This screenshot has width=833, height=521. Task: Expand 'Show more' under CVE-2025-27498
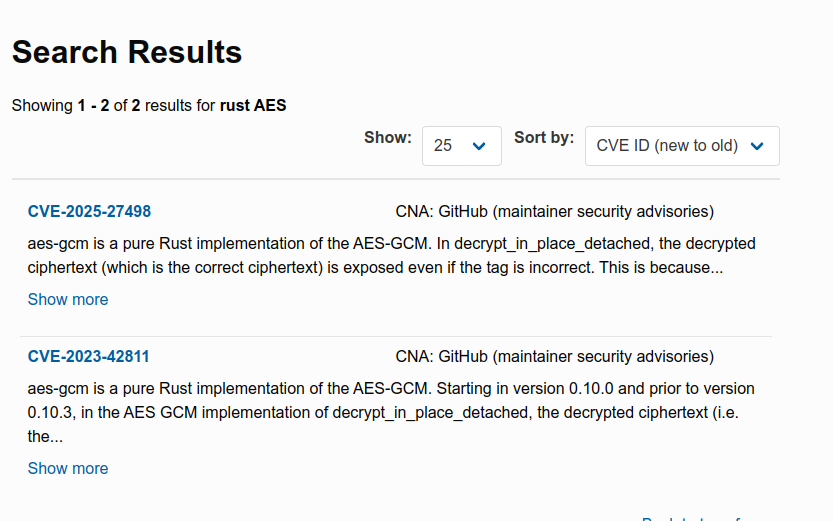(x=68, y=299)
